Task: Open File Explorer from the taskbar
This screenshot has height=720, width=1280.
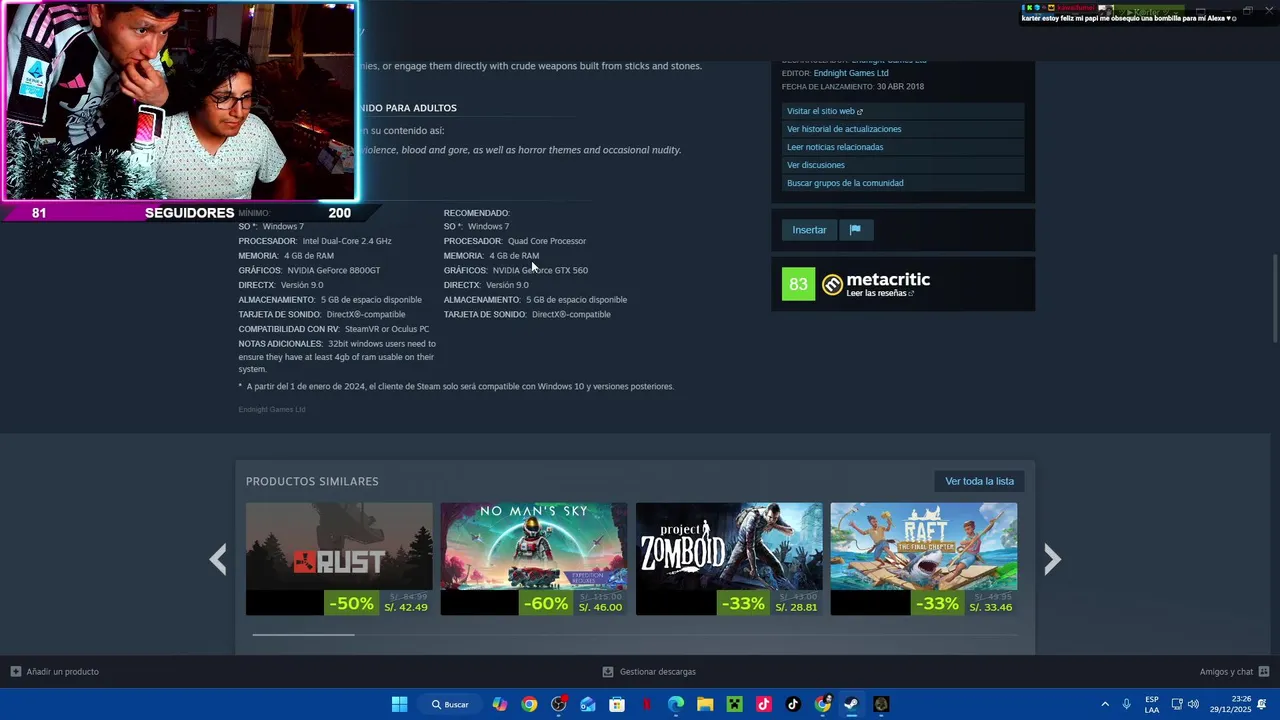Action: [705, 704]
